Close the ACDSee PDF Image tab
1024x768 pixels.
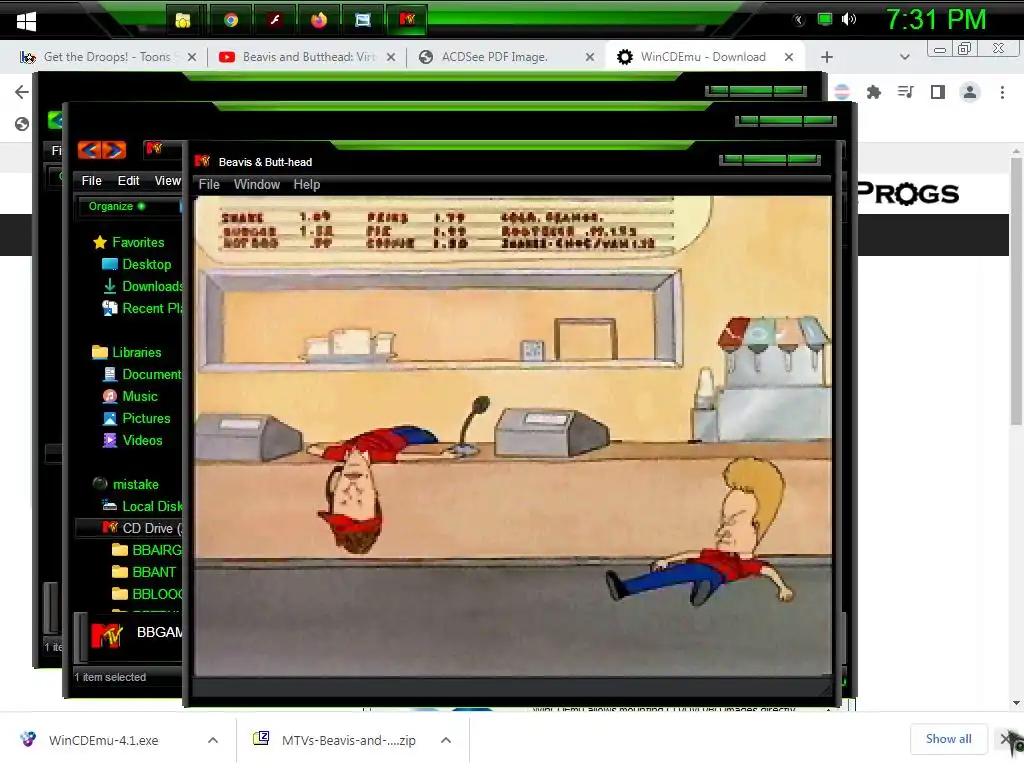[x=590, y=57]
